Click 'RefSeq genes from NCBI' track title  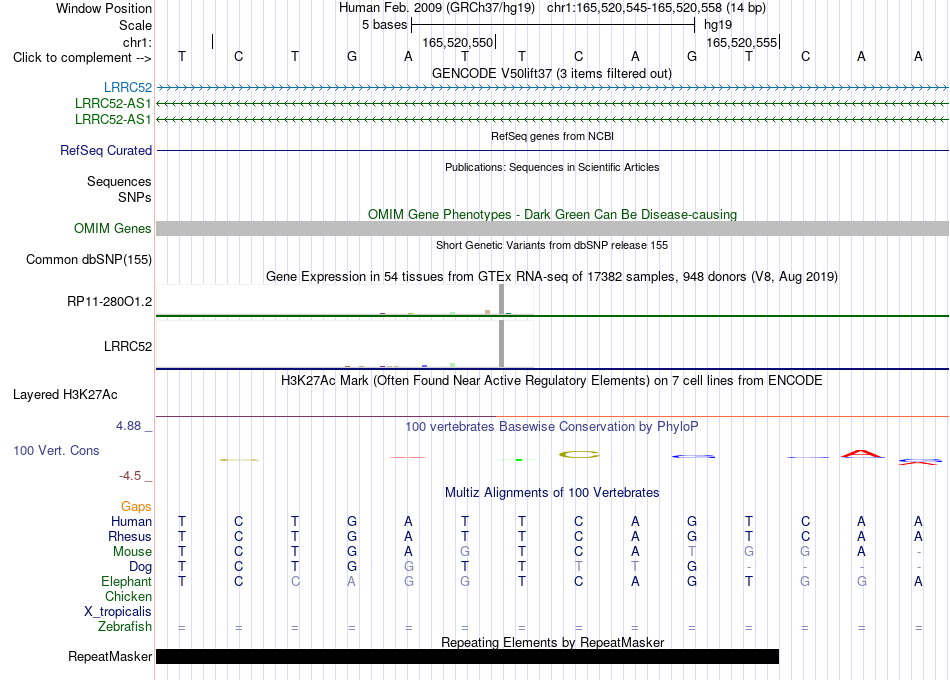(552, 136)
